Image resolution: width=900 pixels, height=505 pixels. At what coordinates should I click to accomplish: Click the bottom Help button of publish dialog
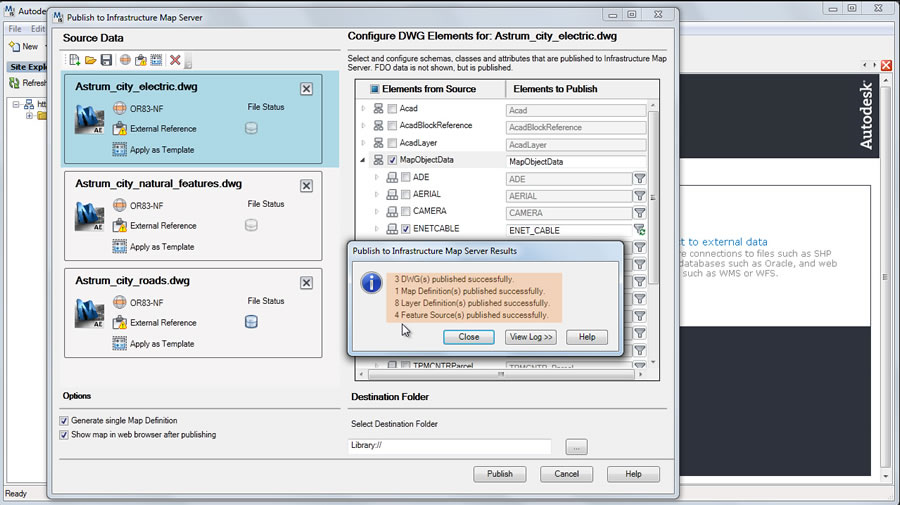click(633, 474)
